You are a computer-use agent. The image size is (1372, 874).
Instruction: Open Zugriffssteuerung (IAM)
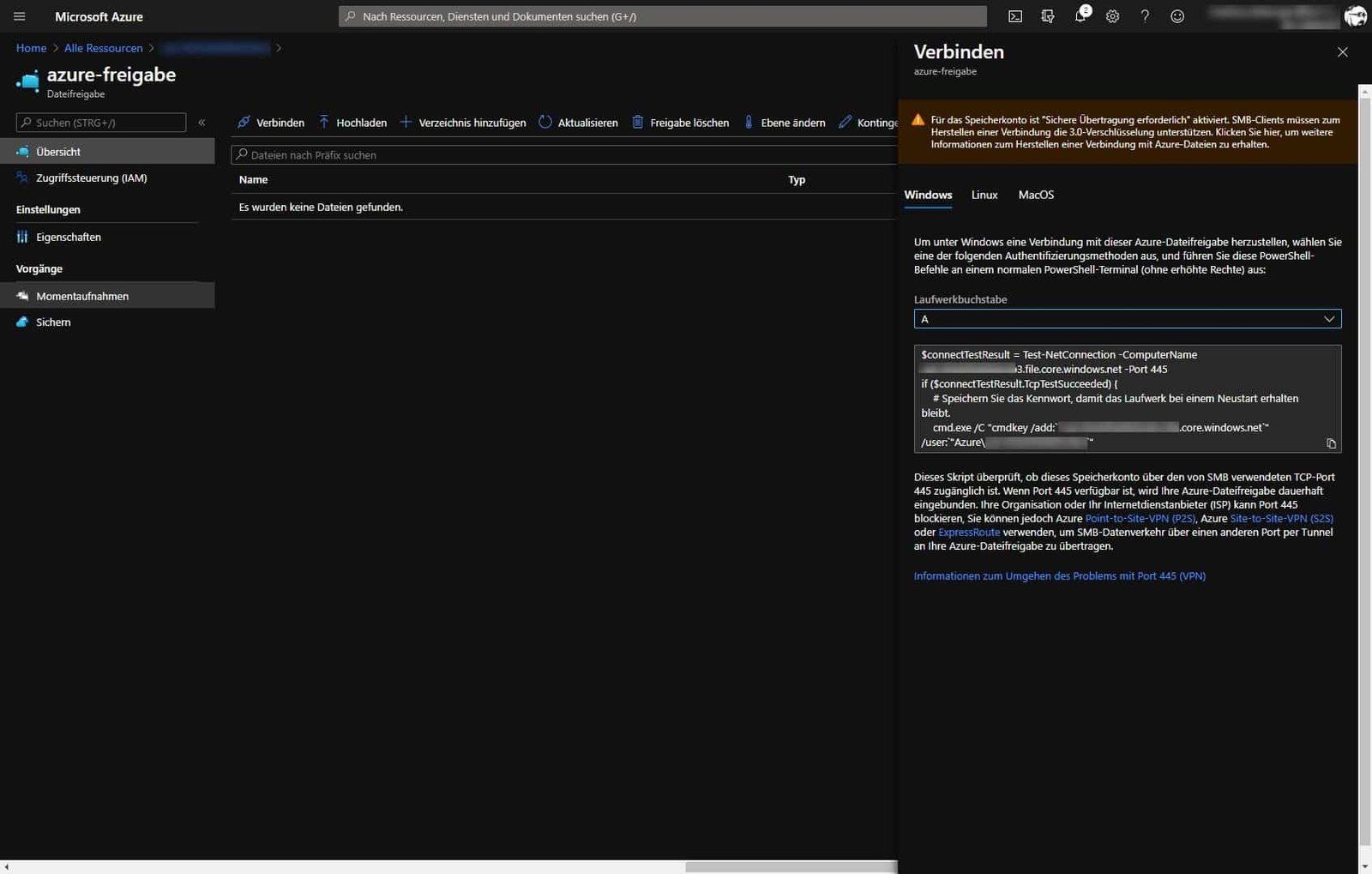(89, 178)
